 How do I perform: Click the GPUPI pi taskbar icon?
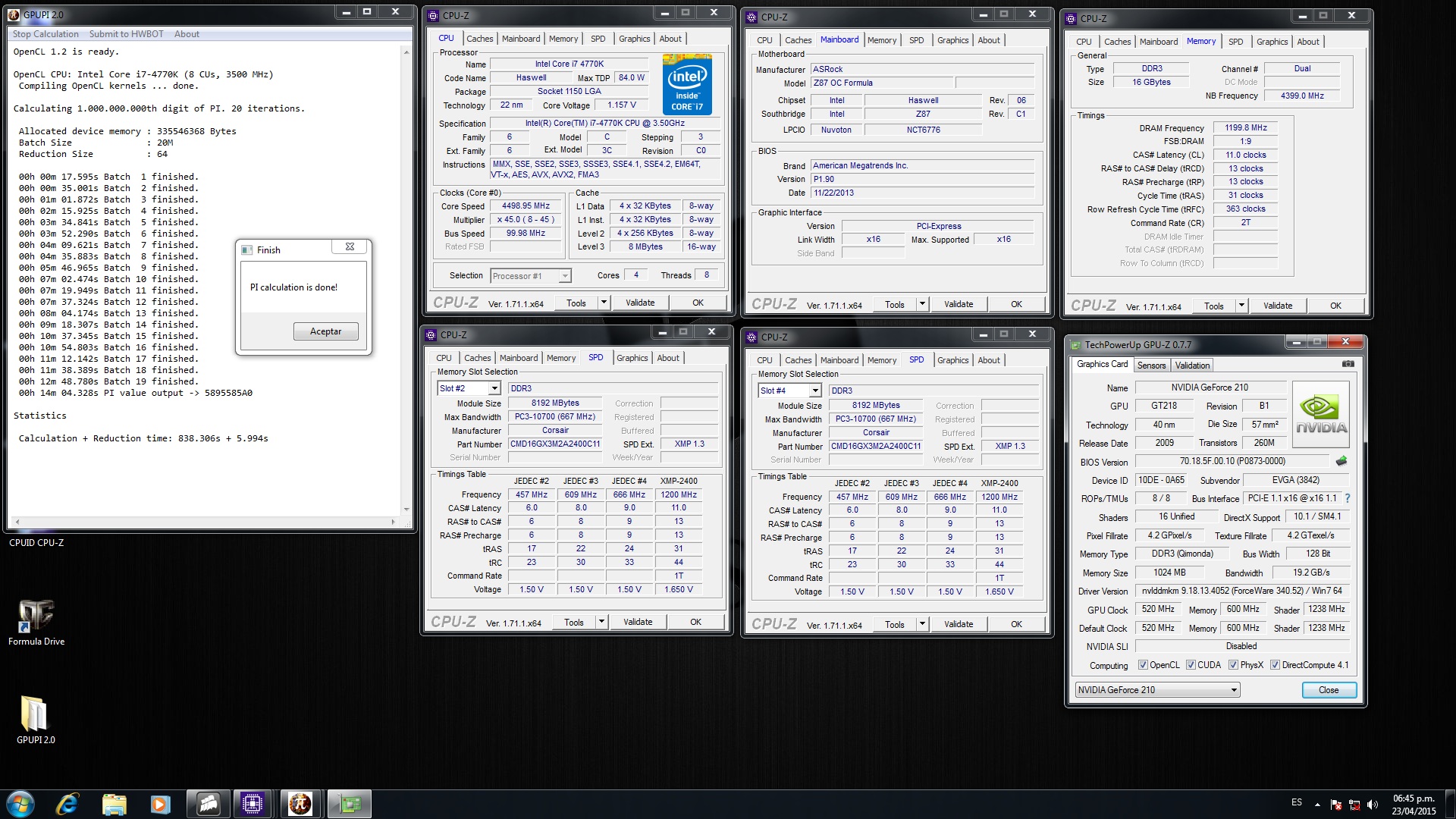[x=300, y=803]
